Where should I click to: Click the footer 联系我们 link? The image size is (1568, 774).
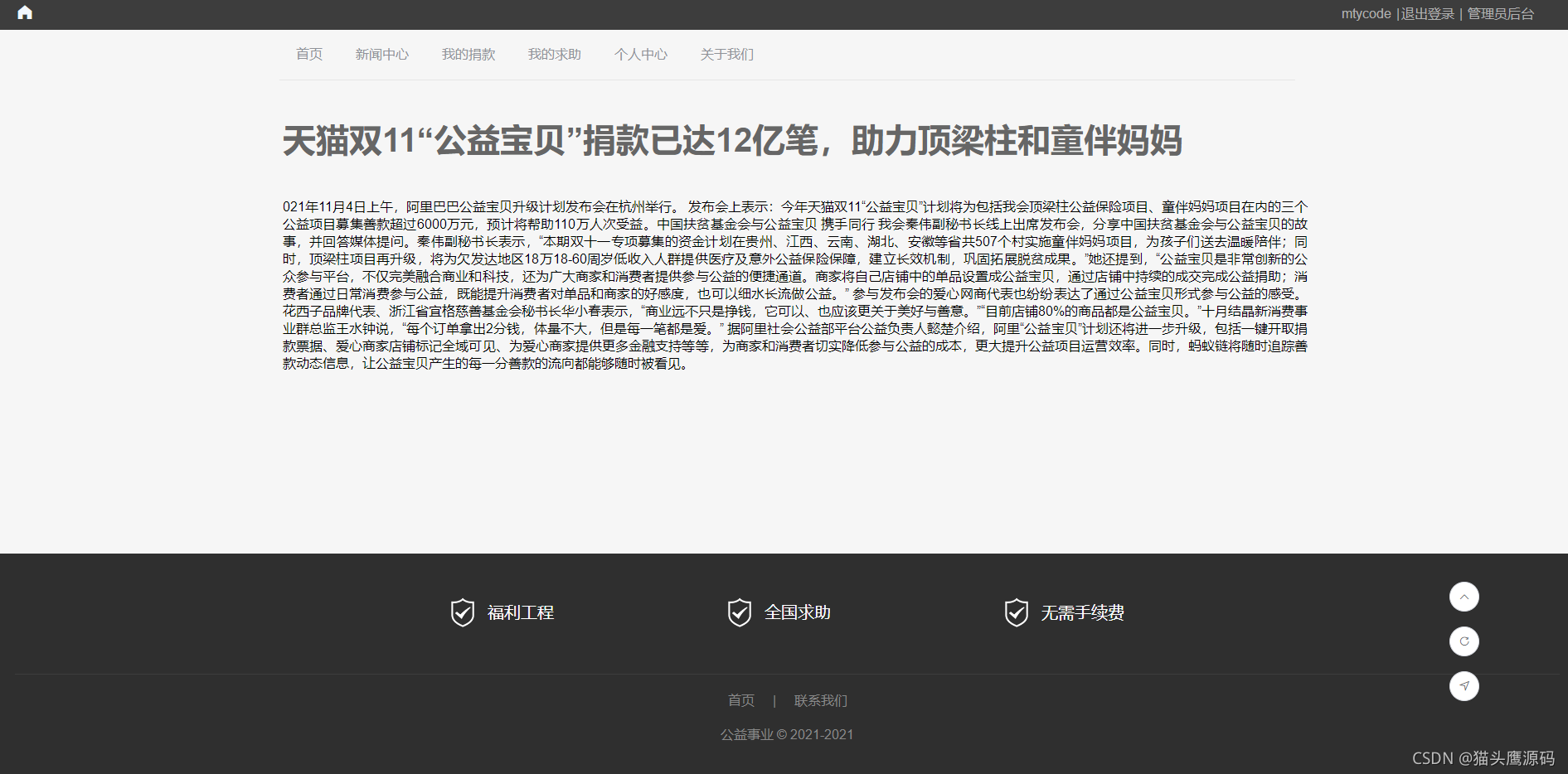821,700
